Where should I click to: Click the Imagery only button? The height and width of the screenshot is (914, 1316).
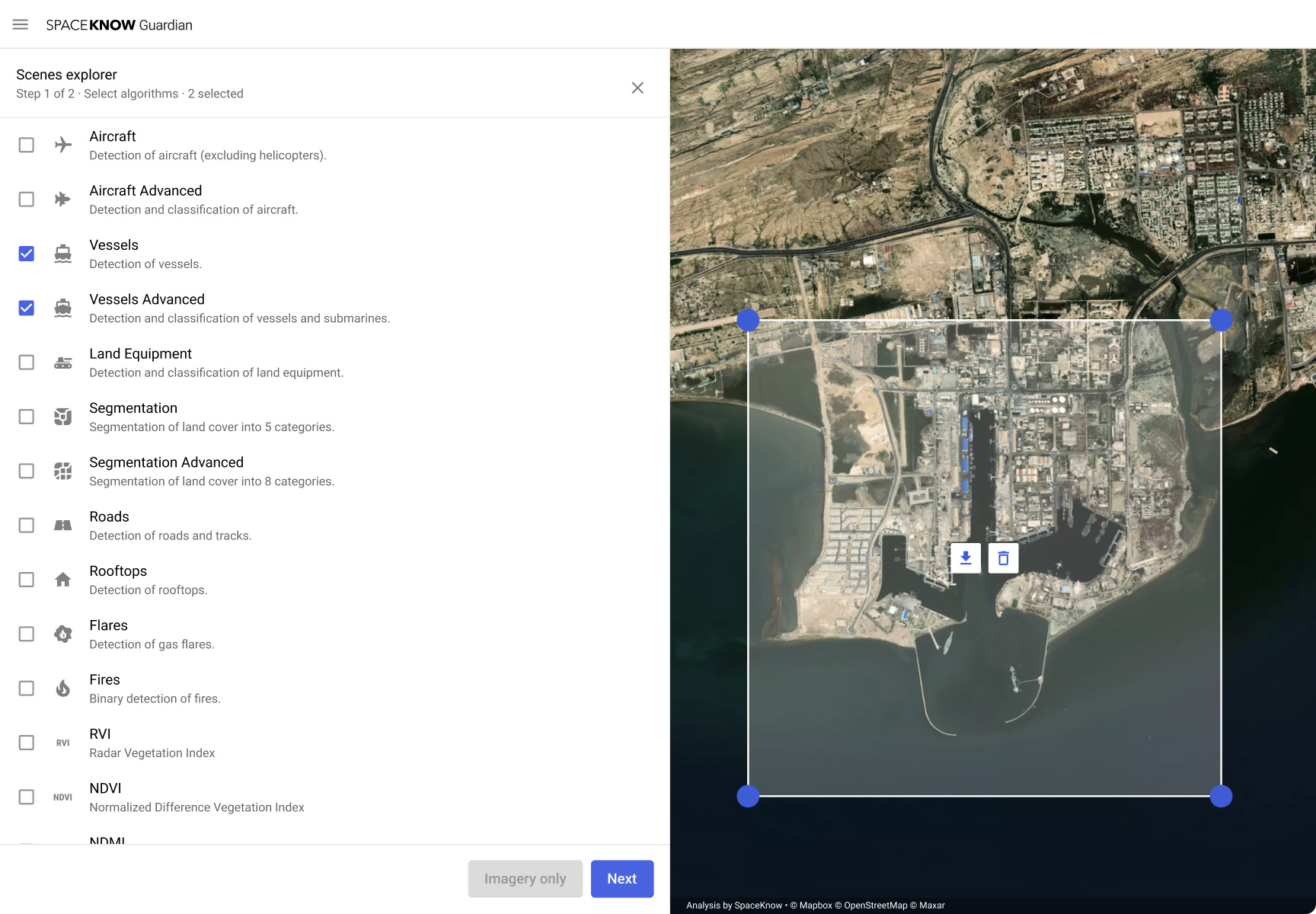(x=525, y=879)
